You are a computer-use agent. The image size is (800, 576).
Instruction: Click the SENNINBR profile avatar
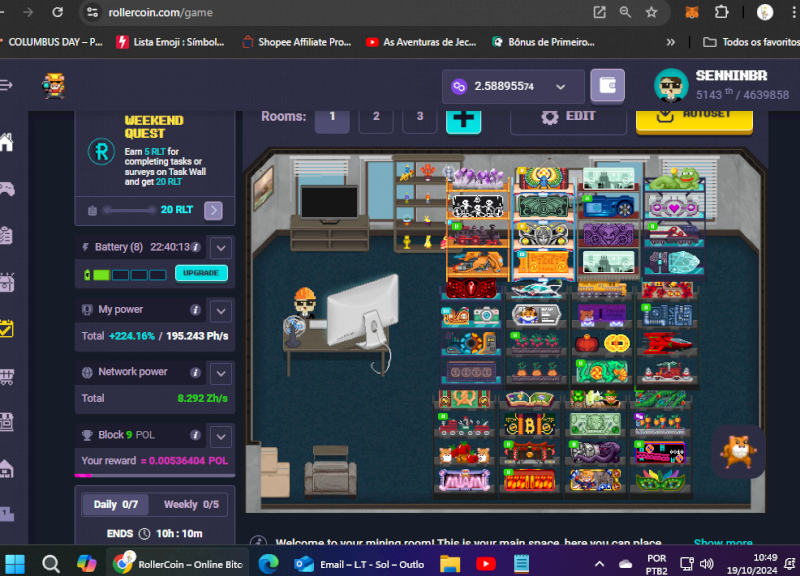click(671, 85)
